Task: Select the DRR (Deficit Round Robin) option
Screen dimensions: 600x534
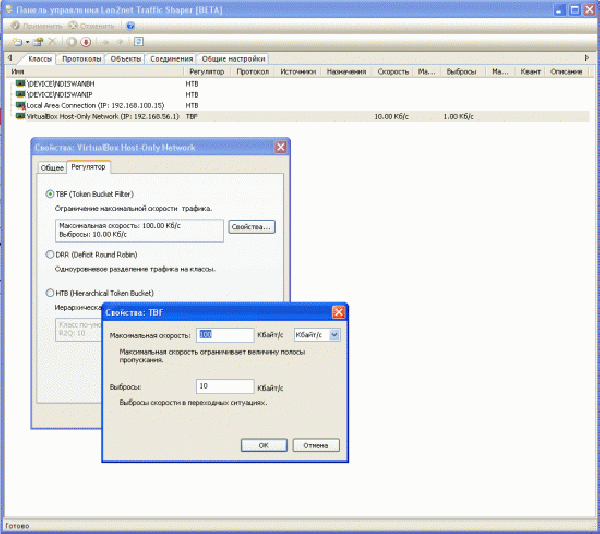Action: pos(50,255)
